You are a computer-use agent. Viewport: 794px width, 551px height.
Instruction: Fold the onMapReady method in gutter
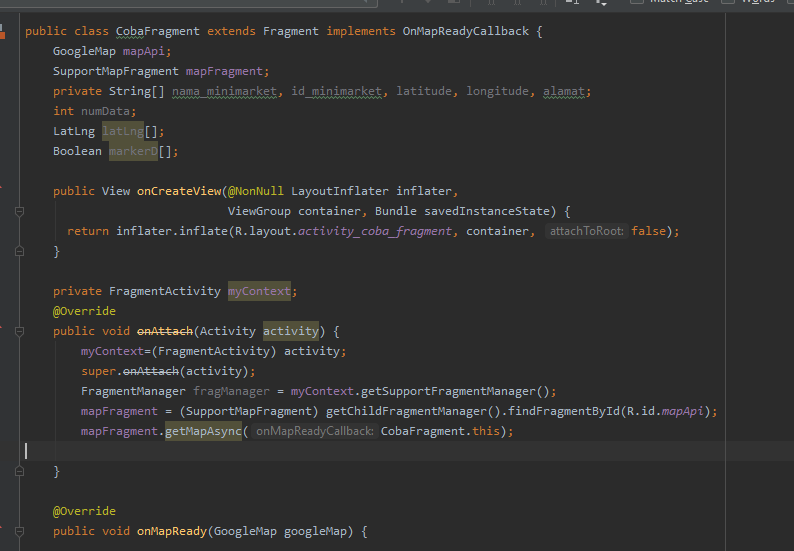pyautogui.click(x=19, y=531)
